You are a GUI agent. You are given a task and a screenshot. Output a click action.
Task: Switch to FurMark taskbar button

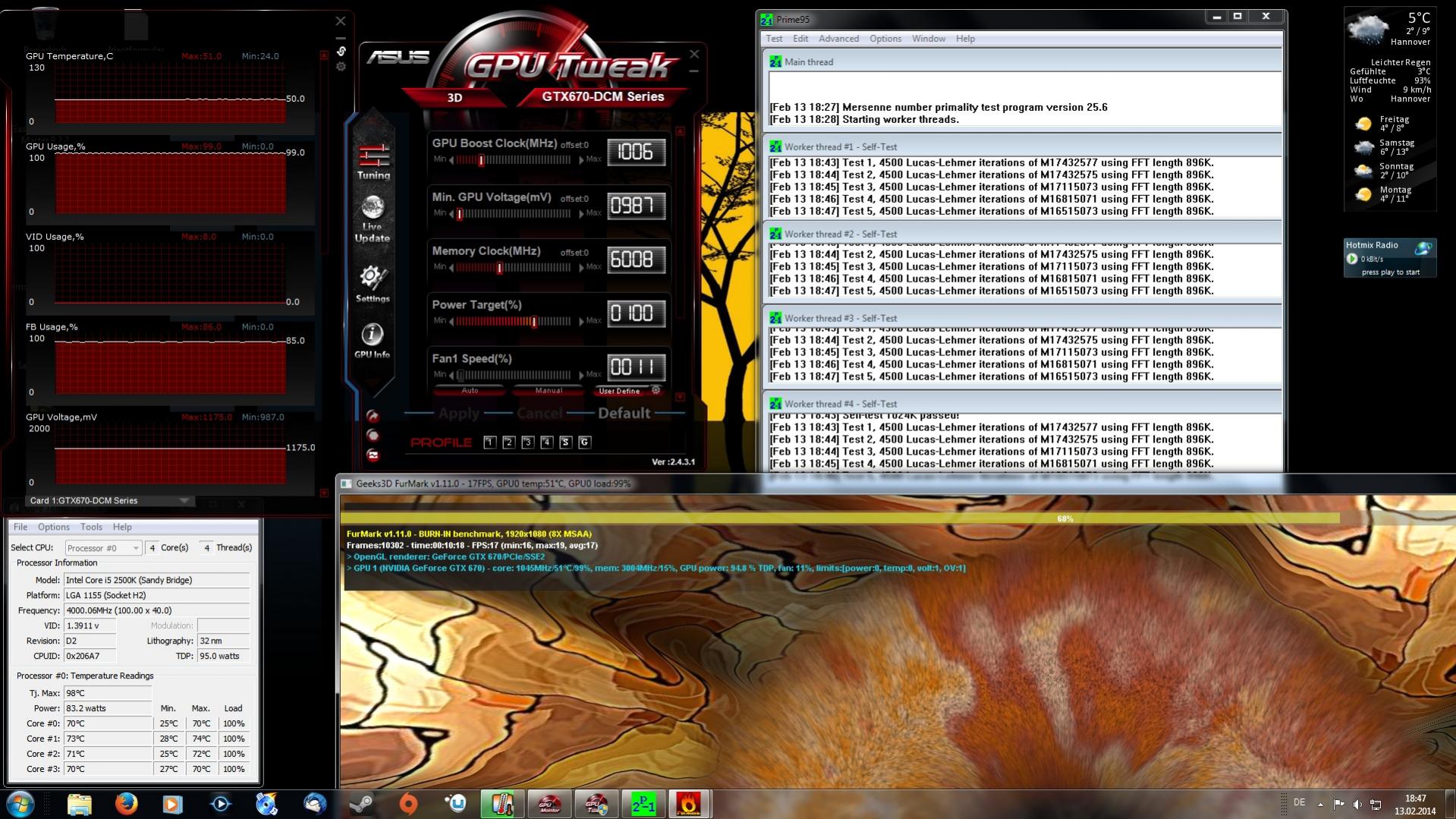point(689,803)
